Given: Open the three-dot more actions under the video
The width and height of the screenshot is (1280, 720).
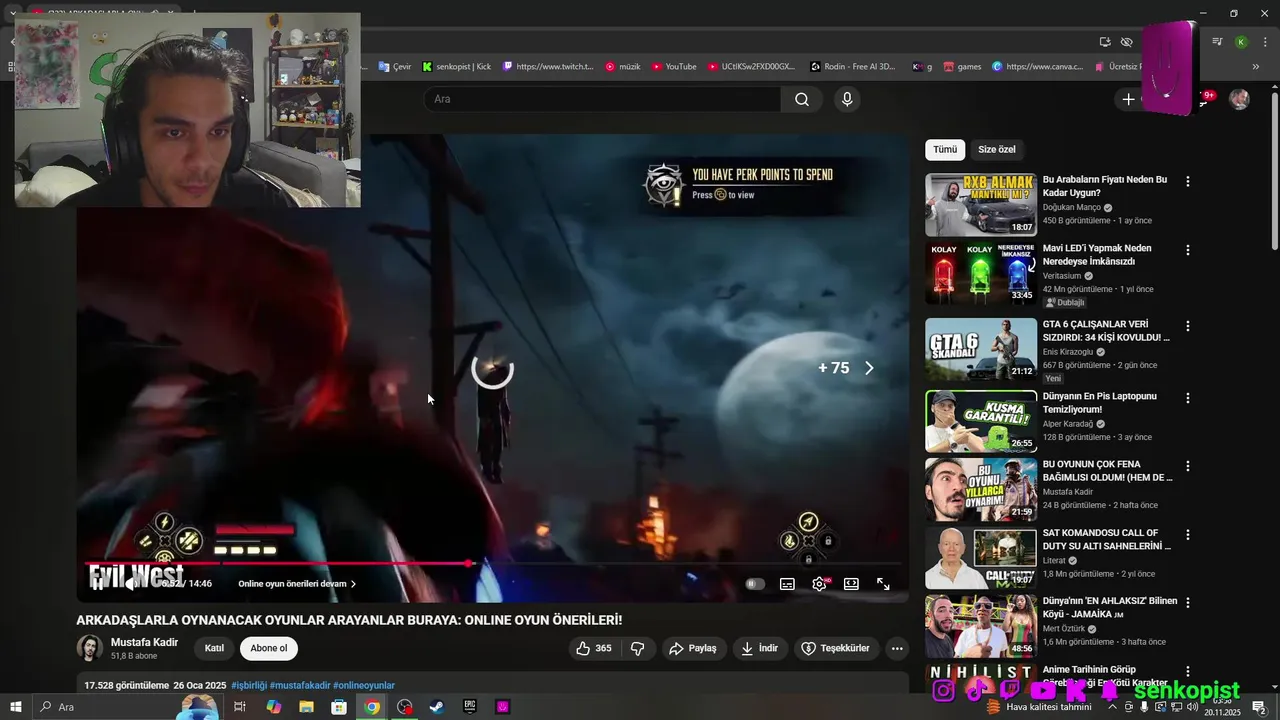Looking at the screenshot, I should [897, 648].
